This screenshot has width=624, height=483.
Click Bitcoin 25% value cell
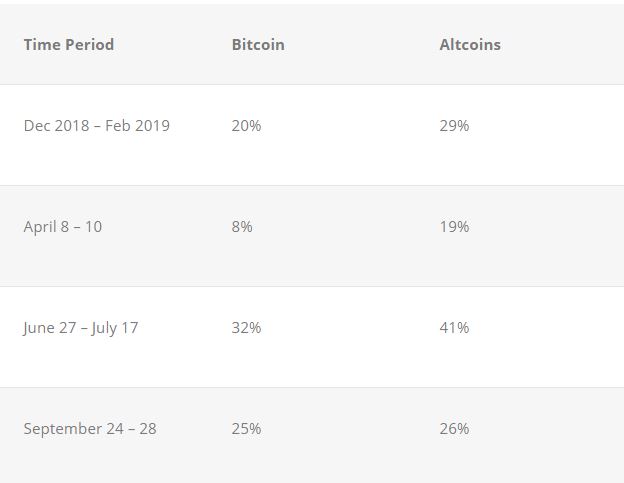246,429
